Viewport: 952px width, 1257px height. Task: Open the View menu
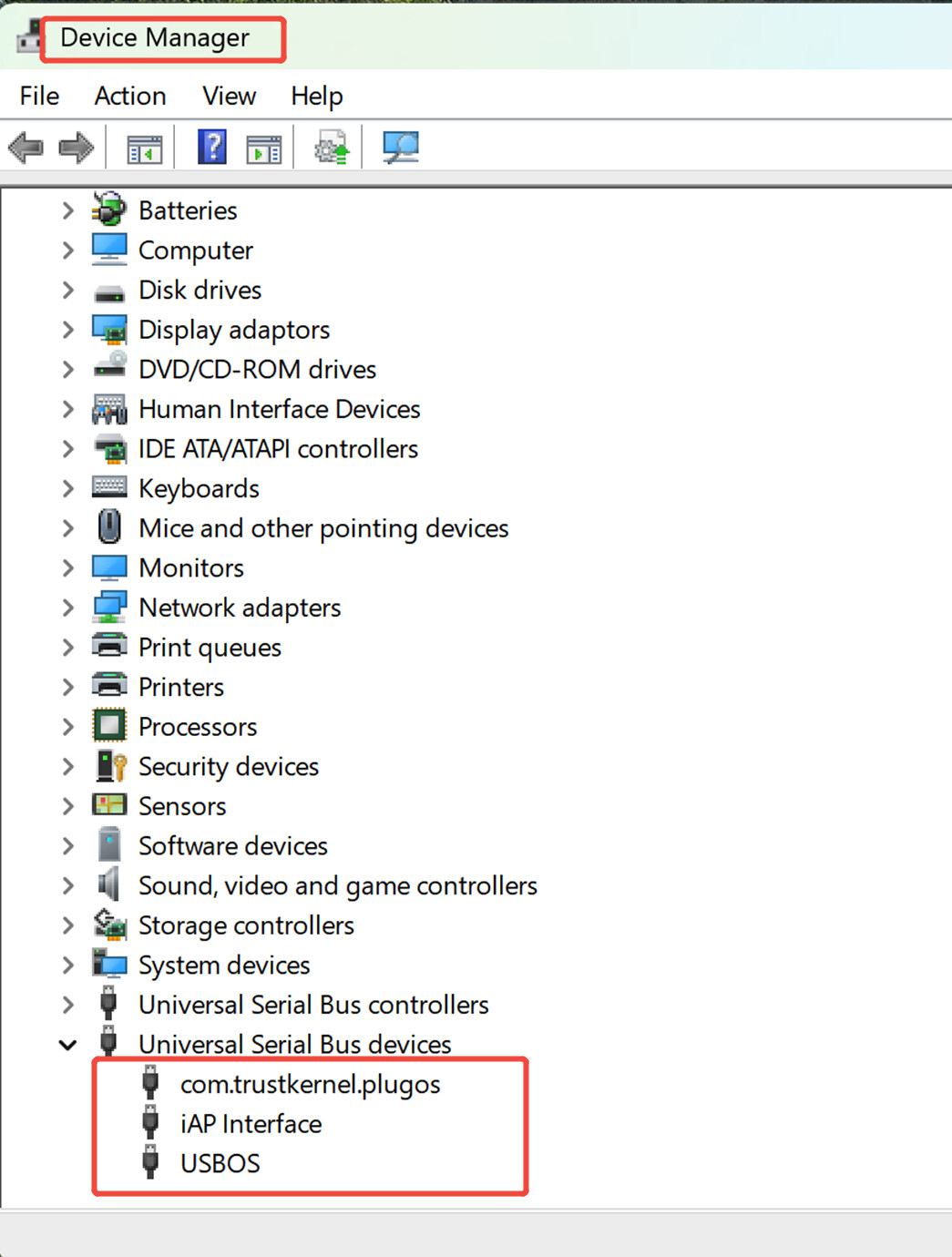[x=229, y=96]
